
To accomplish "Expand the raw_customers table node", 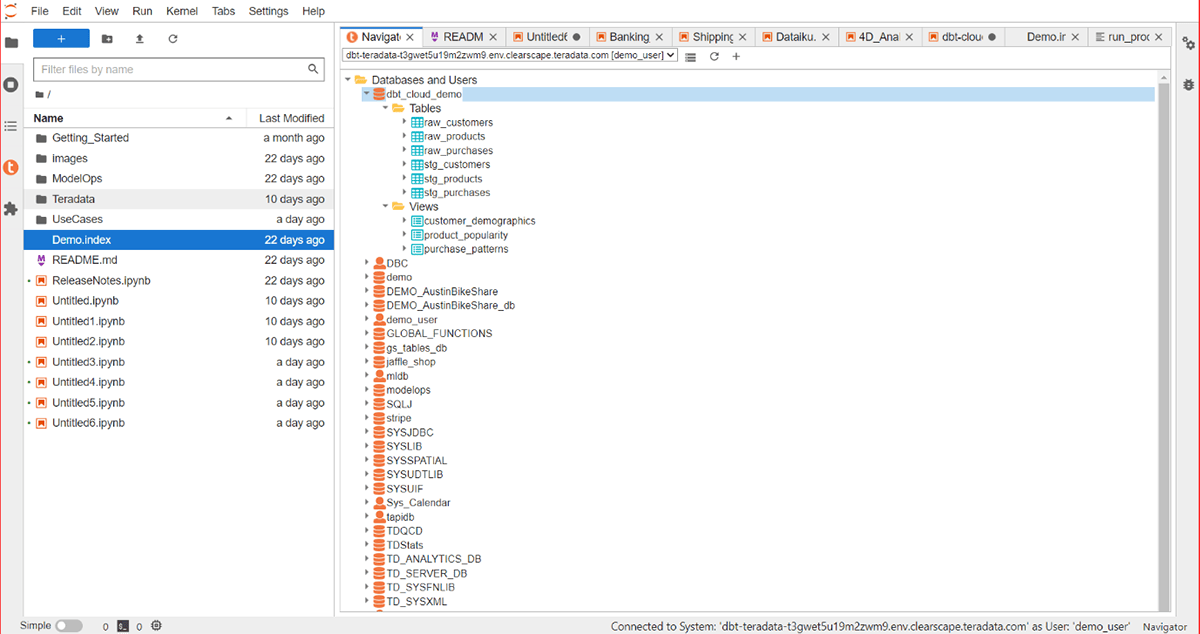I will 404,122.
